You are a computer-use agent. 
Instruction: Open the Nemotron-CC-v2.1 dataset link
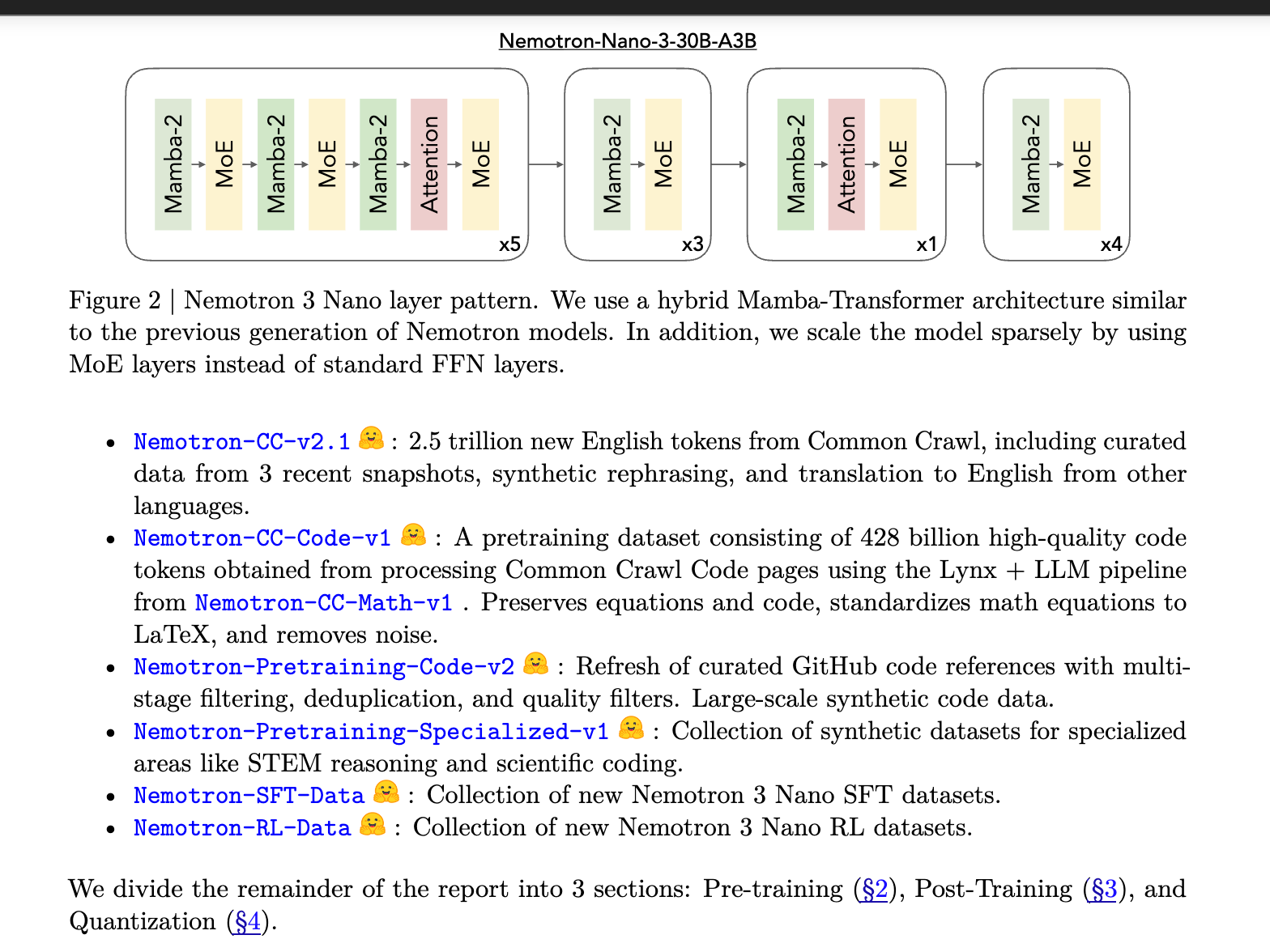[241, 442]
